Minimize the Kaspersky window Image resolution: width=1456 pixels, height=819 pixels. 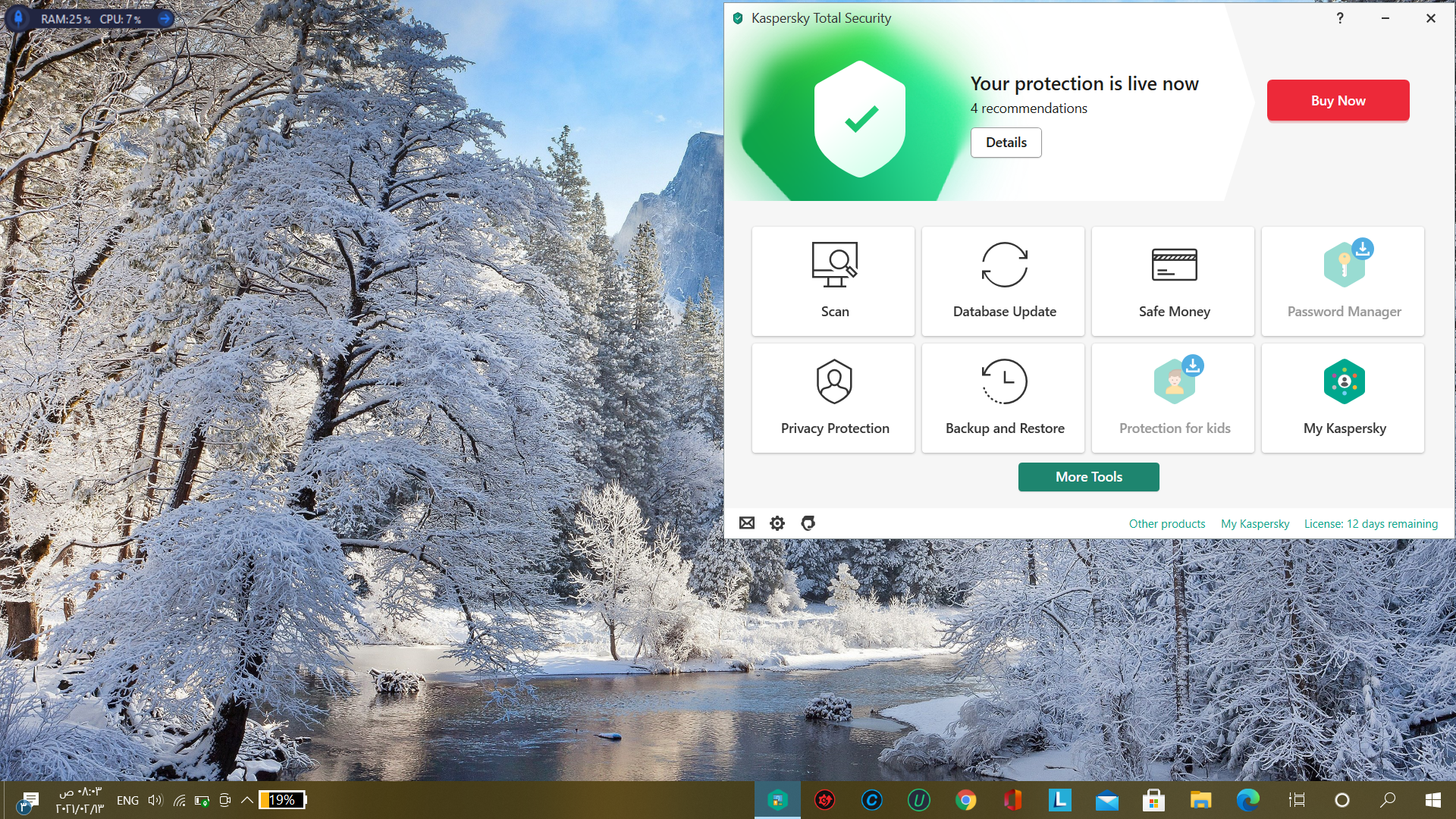(1385, 18)
